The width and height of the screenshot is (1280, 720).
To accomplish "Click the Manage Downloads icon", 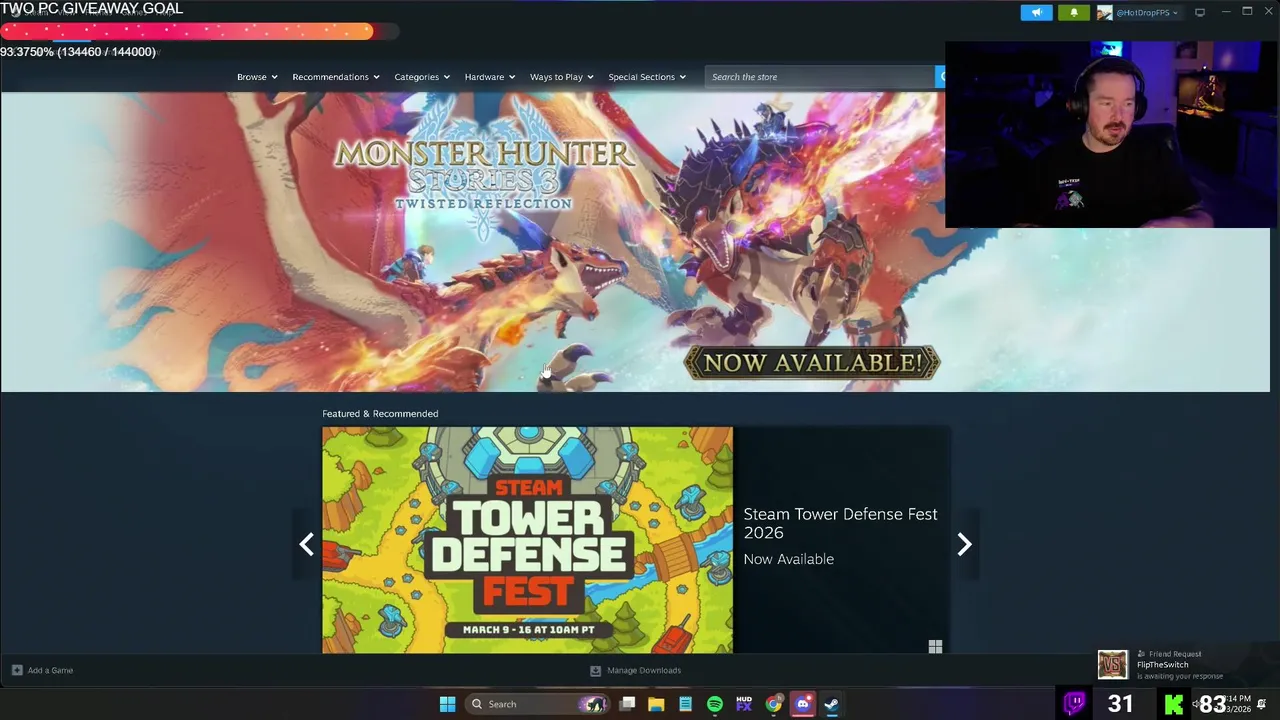I will [x=595, y=670].
